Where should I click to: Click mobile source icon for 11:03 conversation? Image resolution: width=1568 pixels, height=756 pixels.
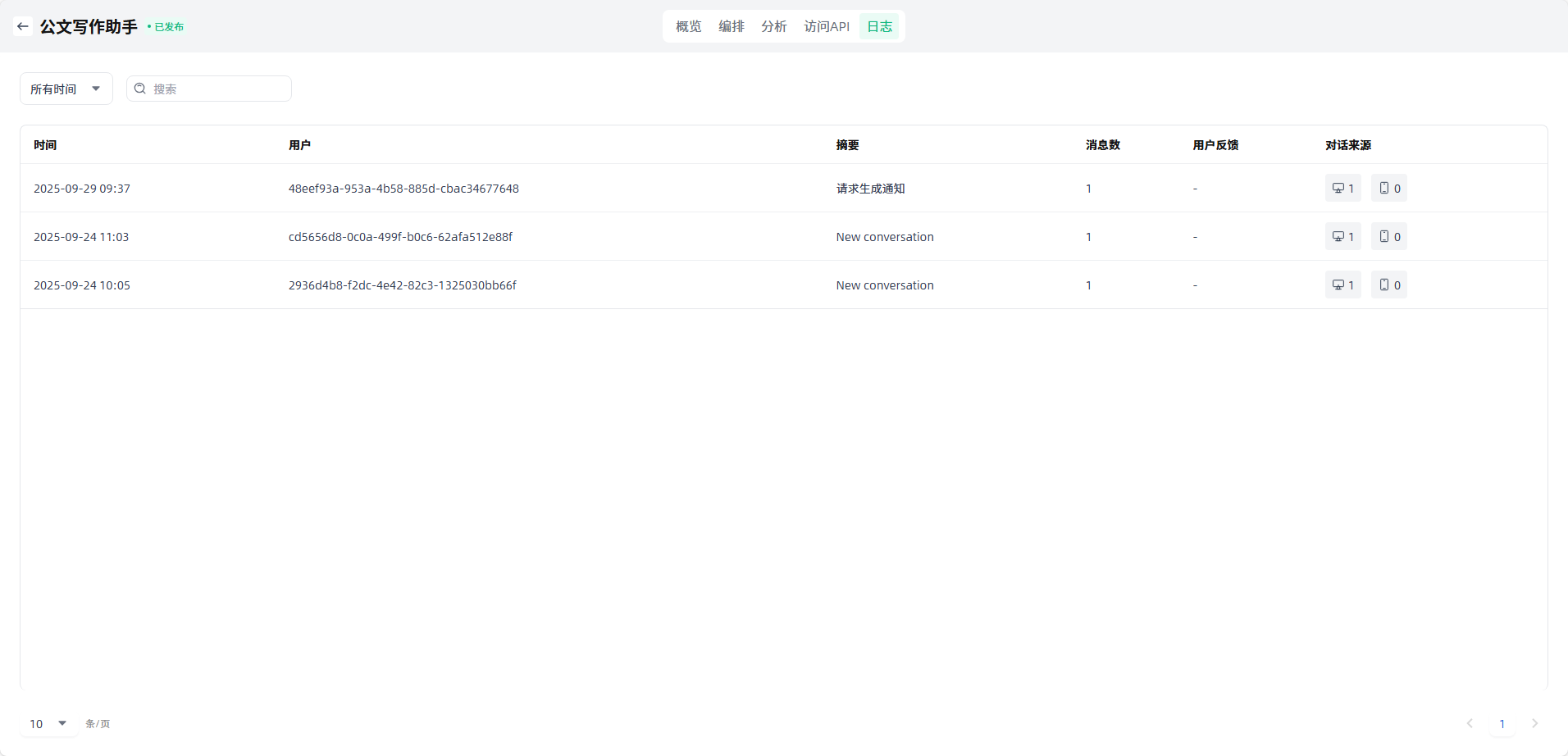point(1384,237)
